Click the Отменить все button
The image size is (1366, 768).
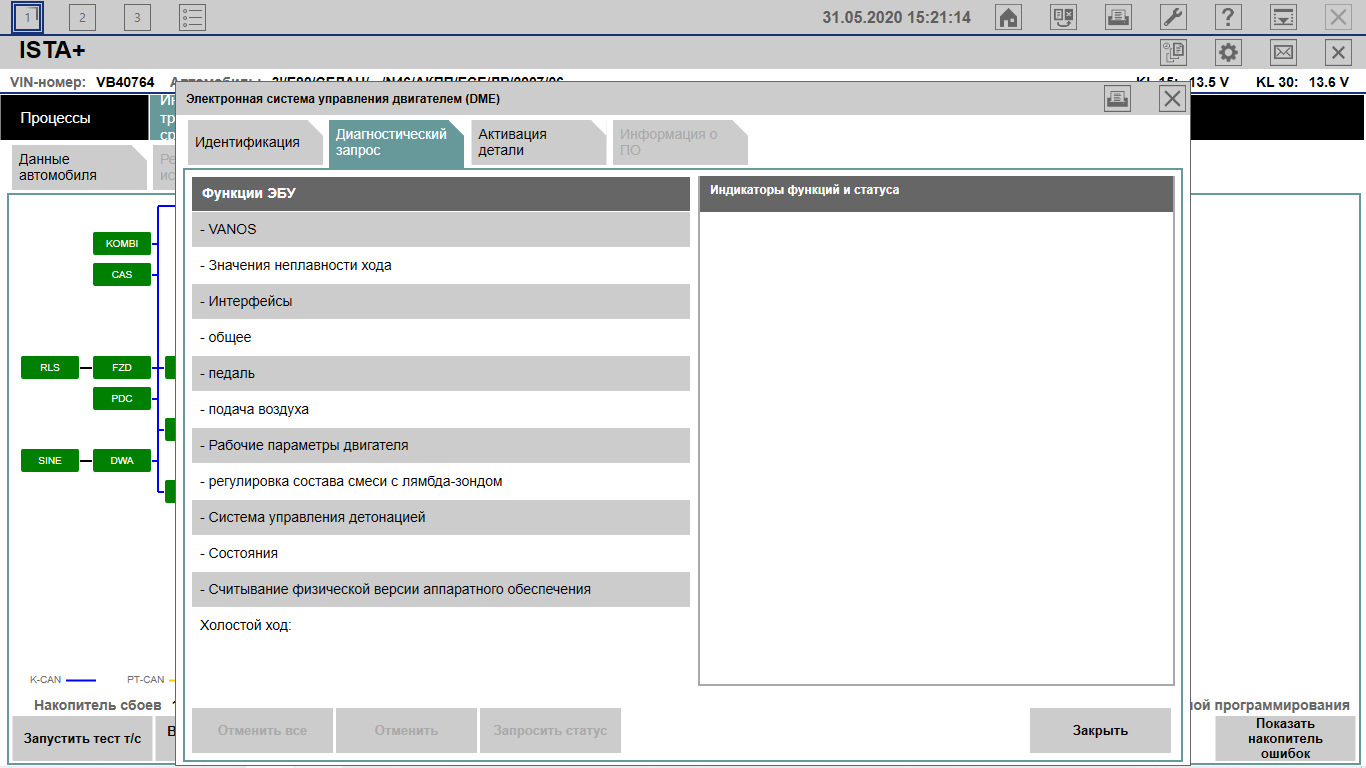[x=262, y=730]
